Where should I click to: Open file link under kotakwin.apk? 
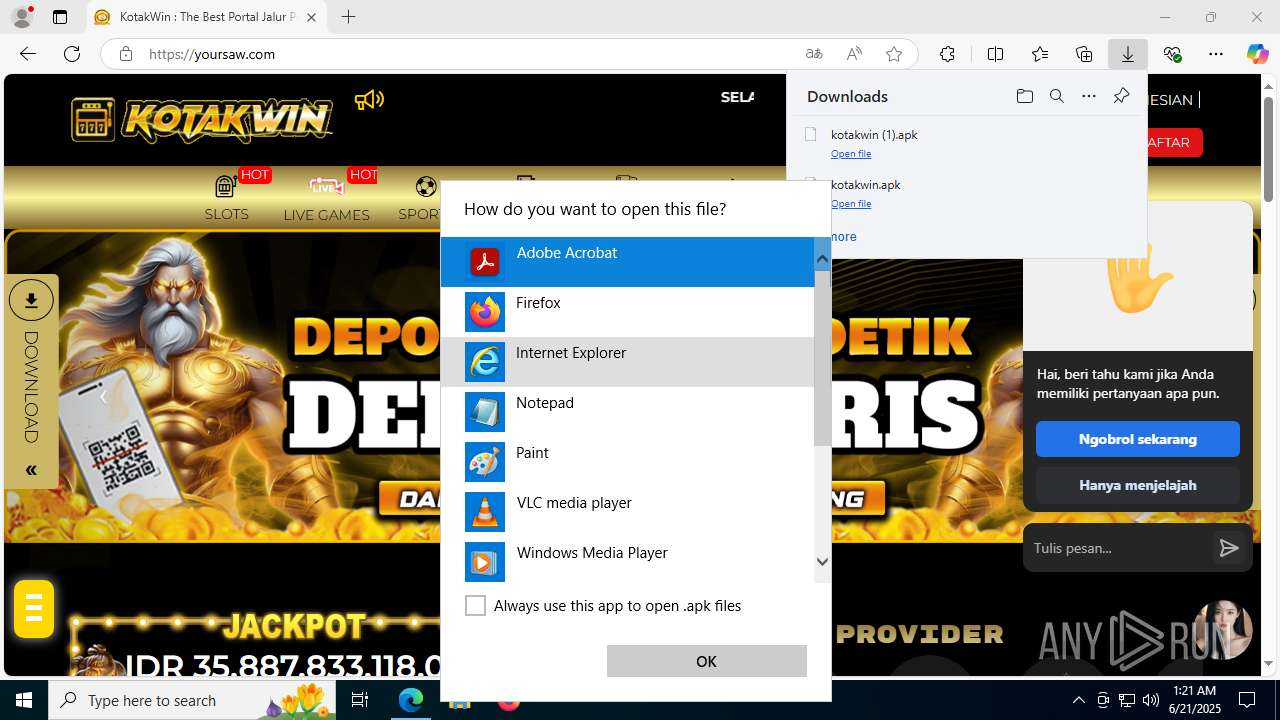pos(851,204)
